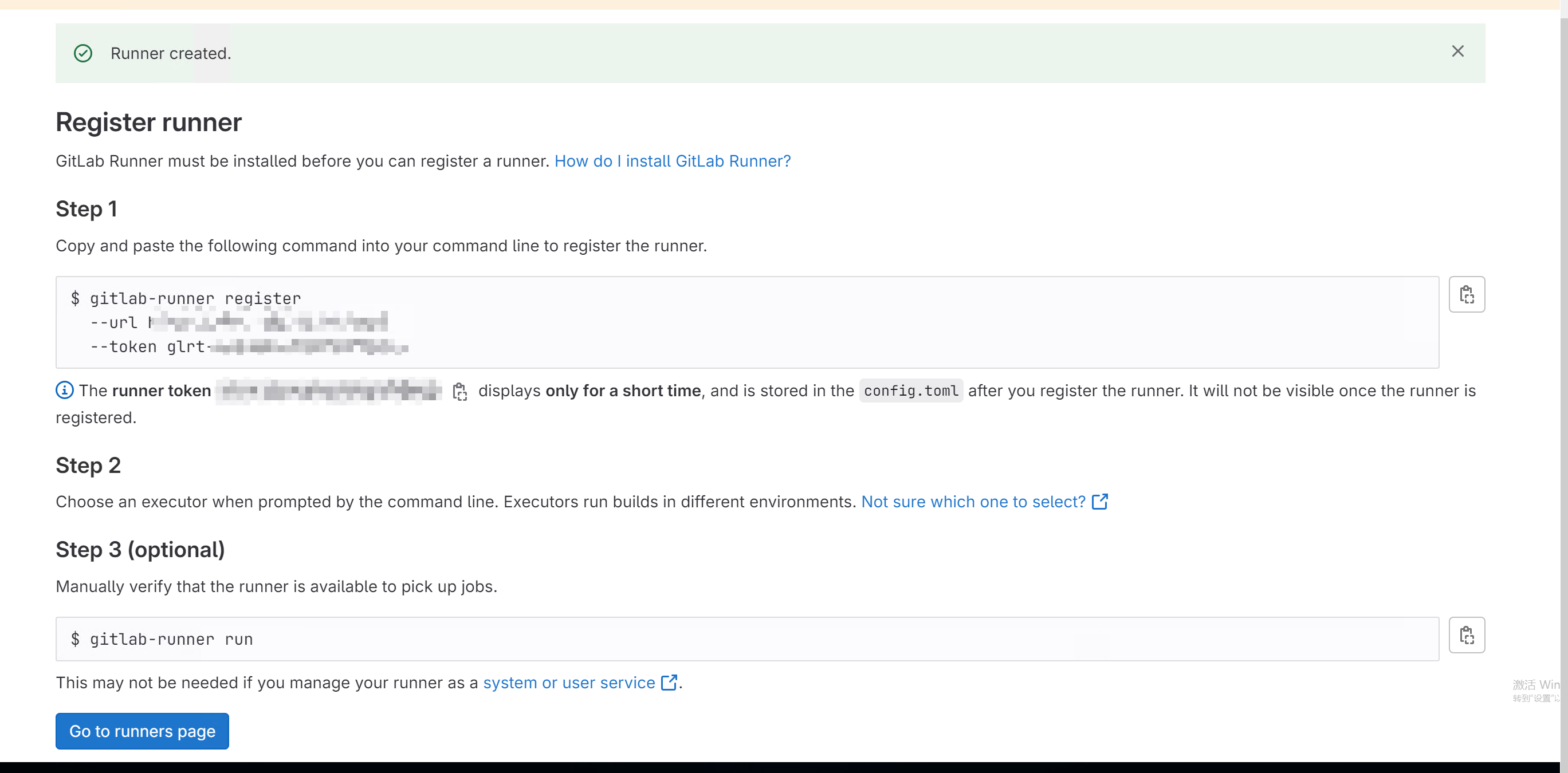Image resolution: width=1568 pixels, height=773 pixels.
Task: Open How do I install GitLab Runner link
Action: point(672,161)
